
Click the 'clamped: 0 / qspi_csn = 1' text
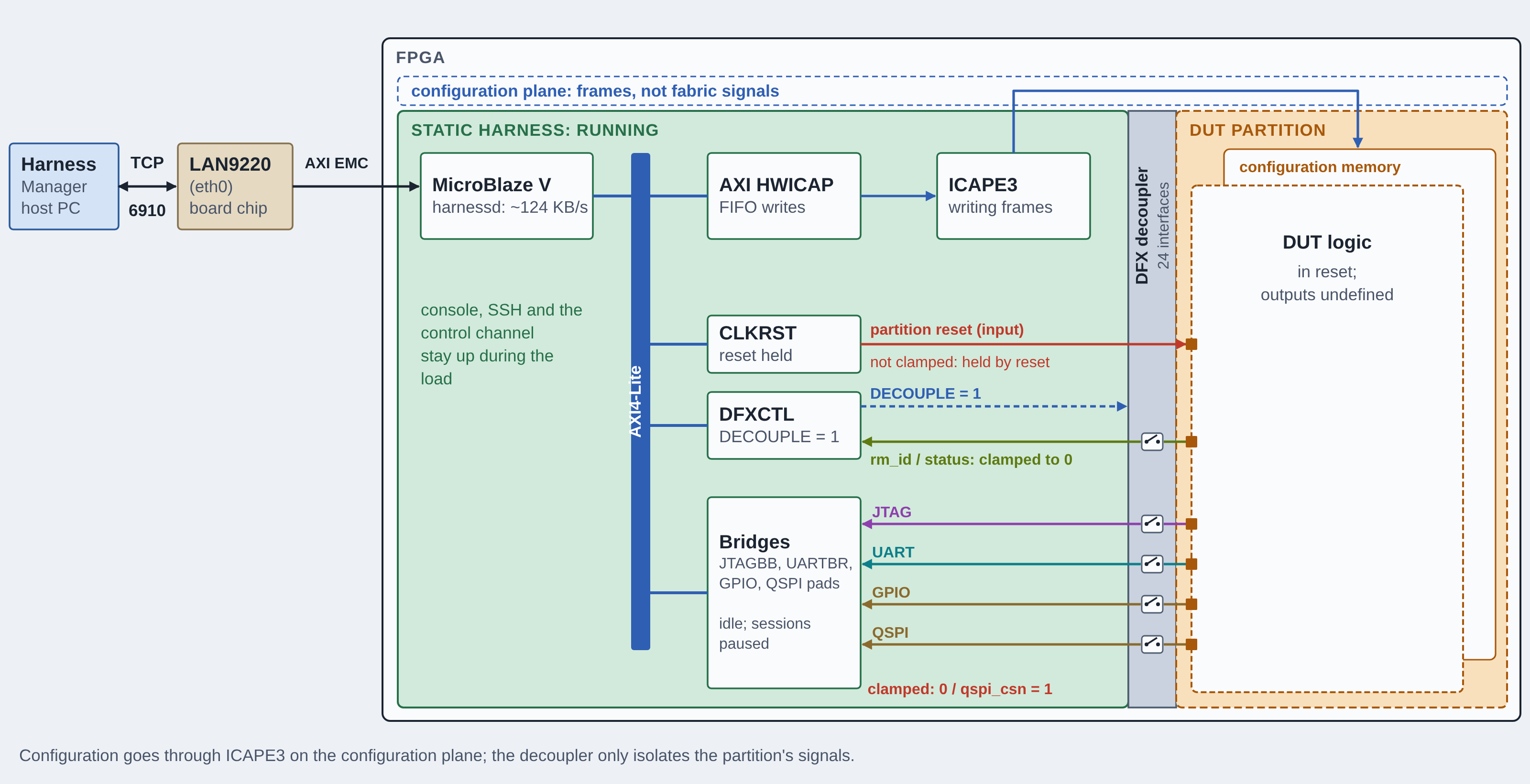tap(959, 689)
